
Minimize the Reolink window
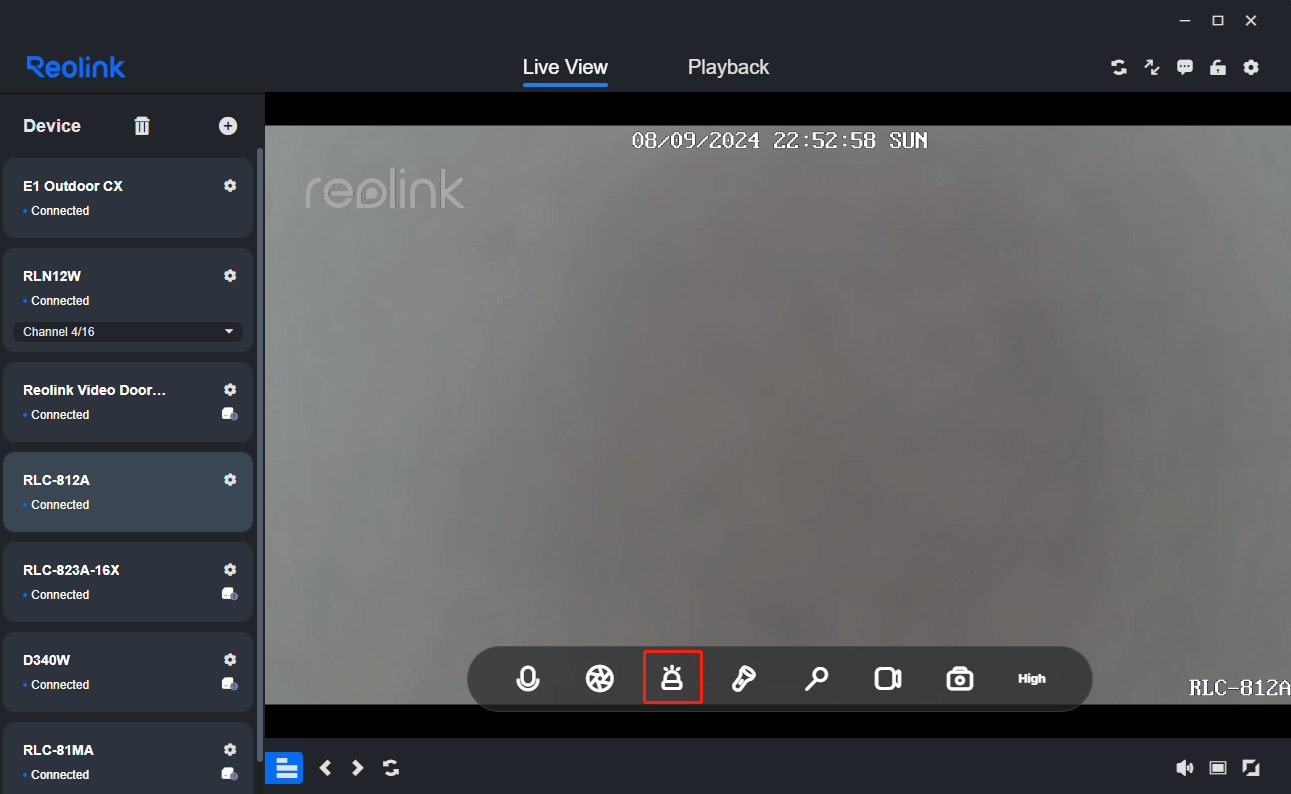coord(1185,20)
